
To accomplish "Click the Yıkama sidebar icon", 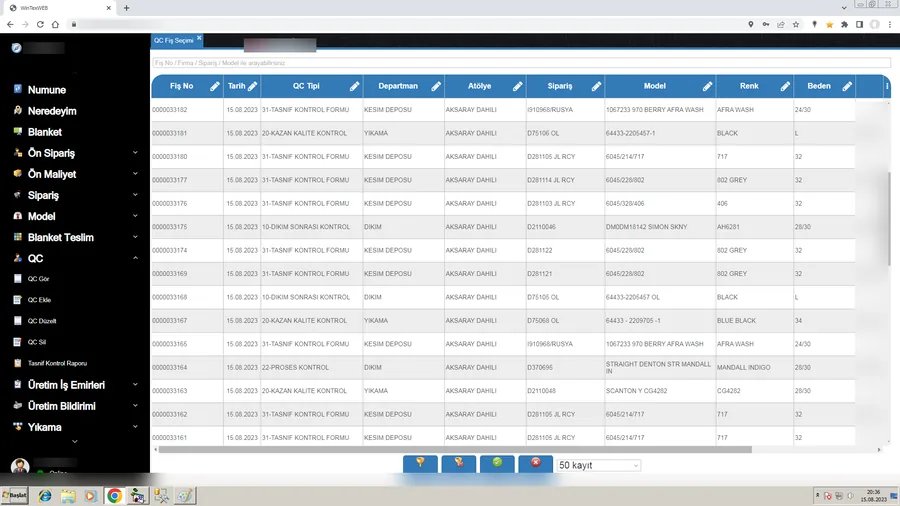I will (18, 426).
